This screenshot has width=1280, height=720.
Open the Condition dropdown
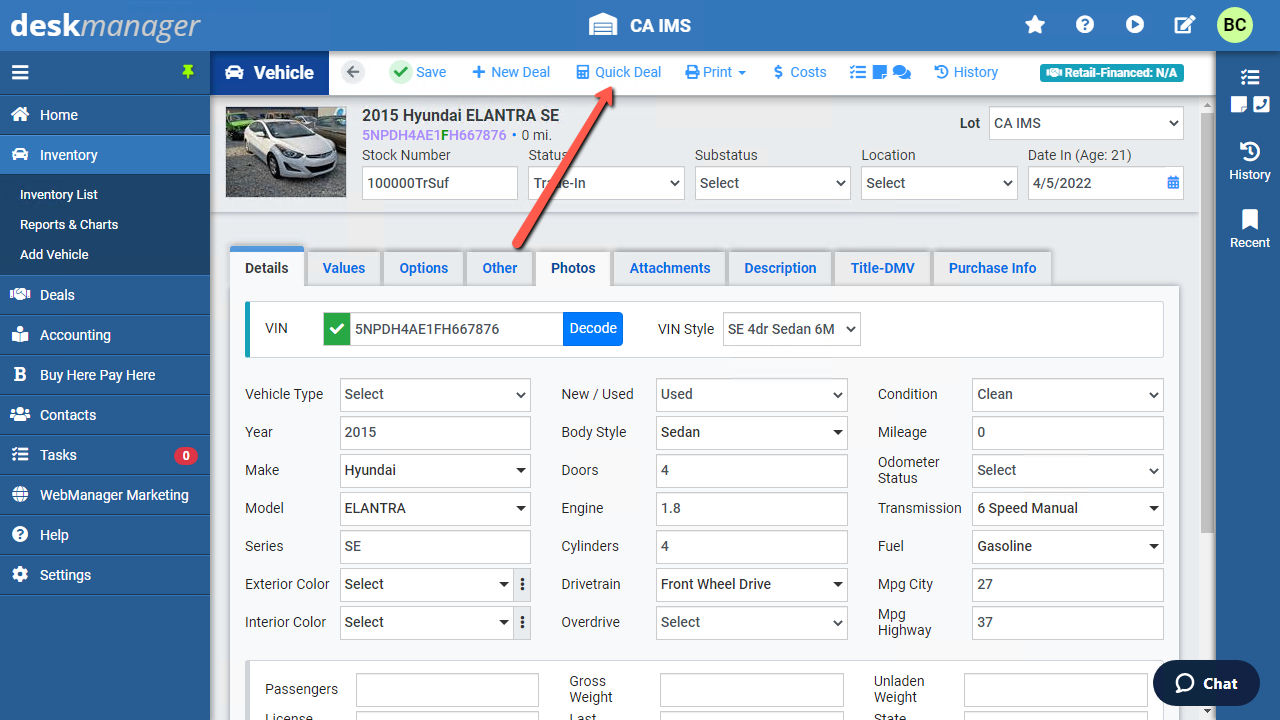(1068, 394)
